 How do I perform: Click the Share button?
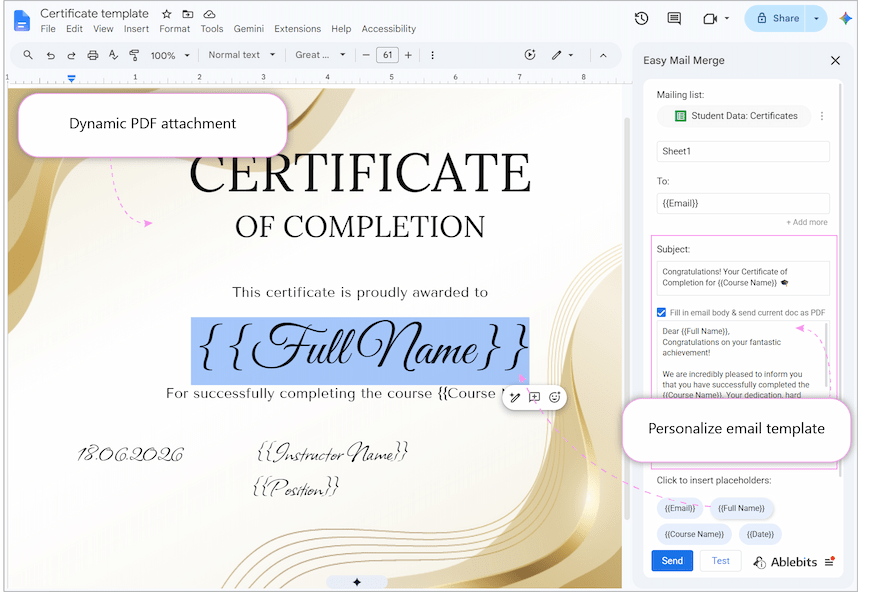point(777,18)
